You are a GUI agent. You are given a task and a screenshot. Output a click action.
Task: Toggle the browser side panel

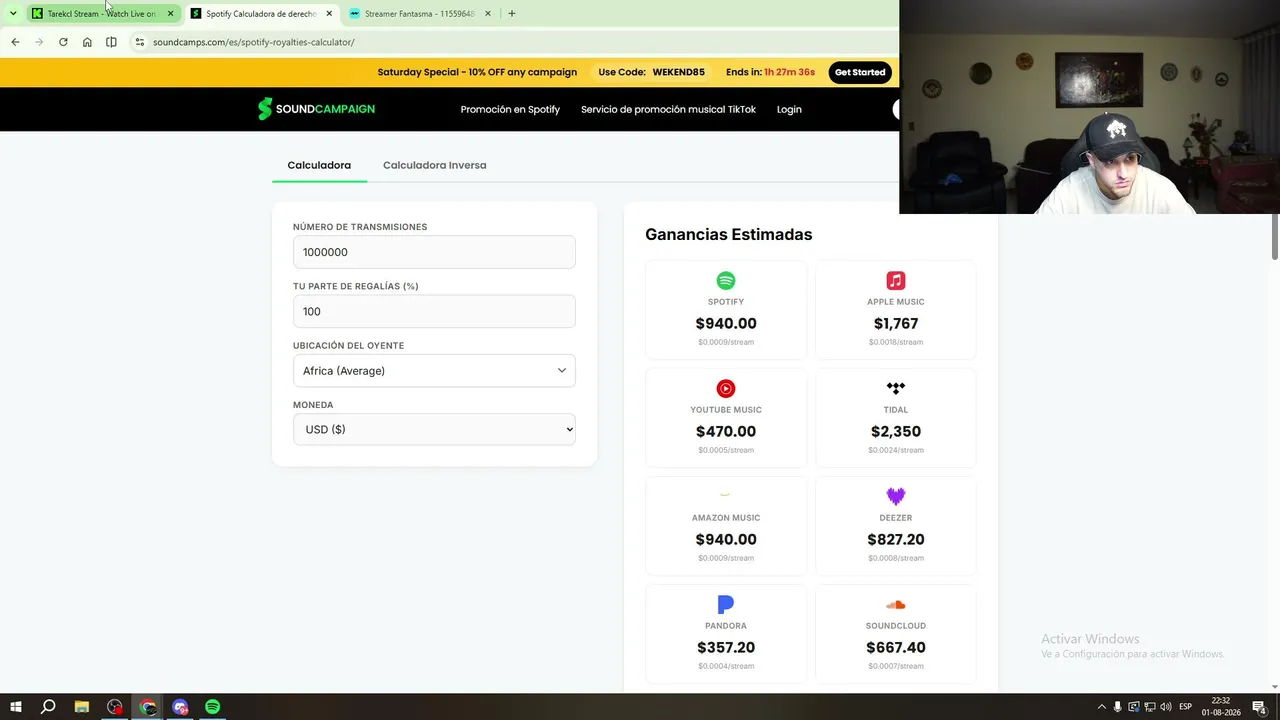coord(111,42)
